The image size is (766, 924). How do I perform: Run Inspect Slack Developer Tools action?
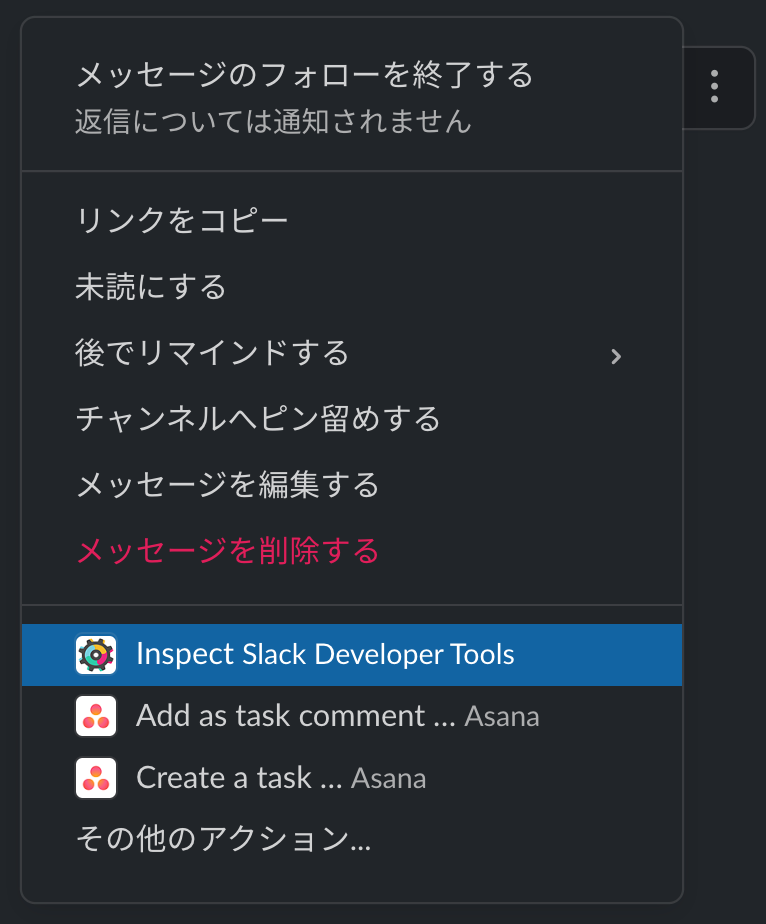coord(325,655)
